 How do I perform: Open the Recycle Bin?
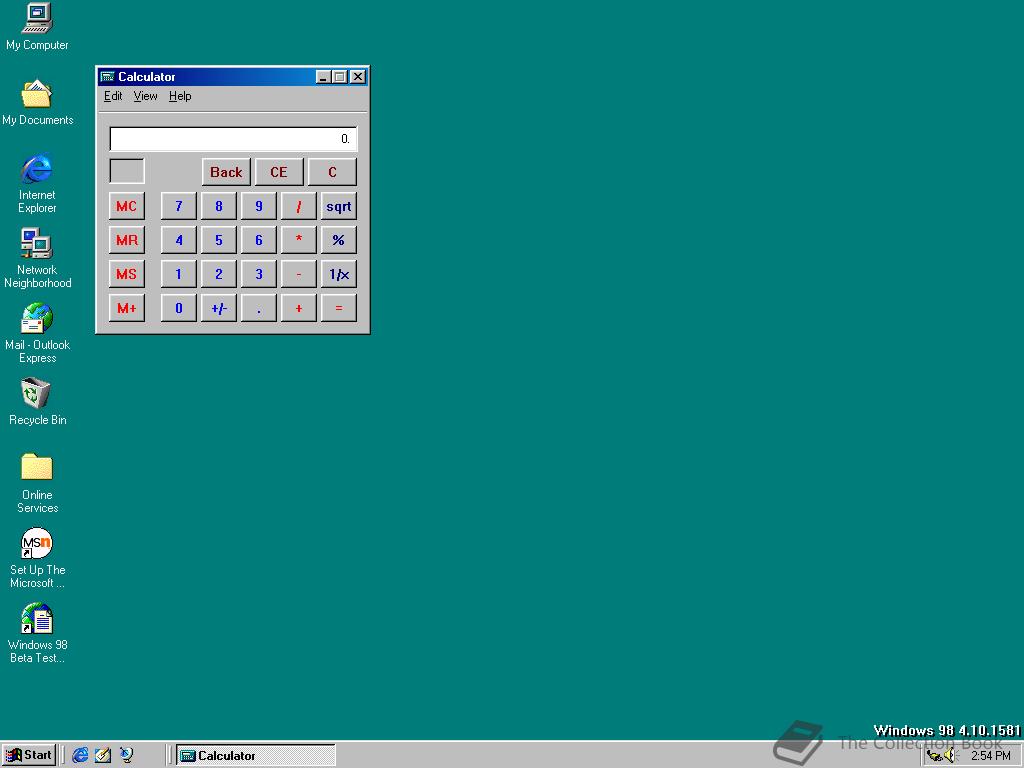(x=37, y=402)
